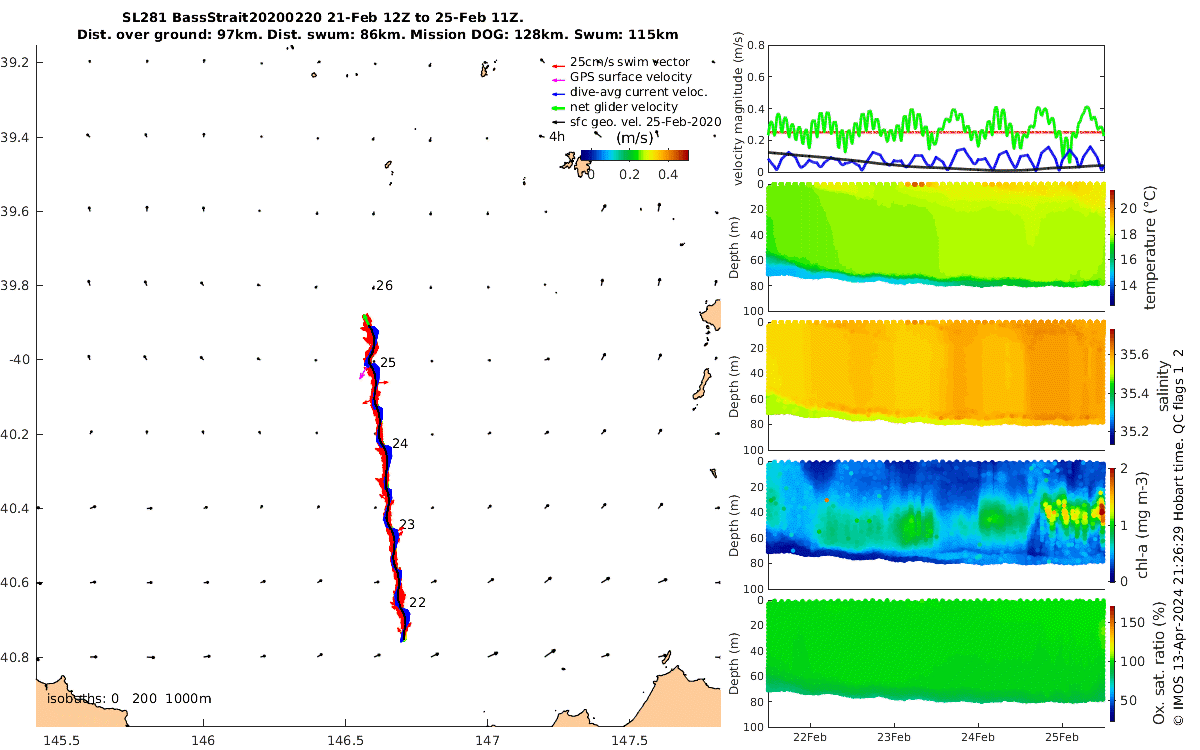Click the oxygen saturation depth-section plot
The width and height of the screenshot is (1200, 750).
(935, 662)
